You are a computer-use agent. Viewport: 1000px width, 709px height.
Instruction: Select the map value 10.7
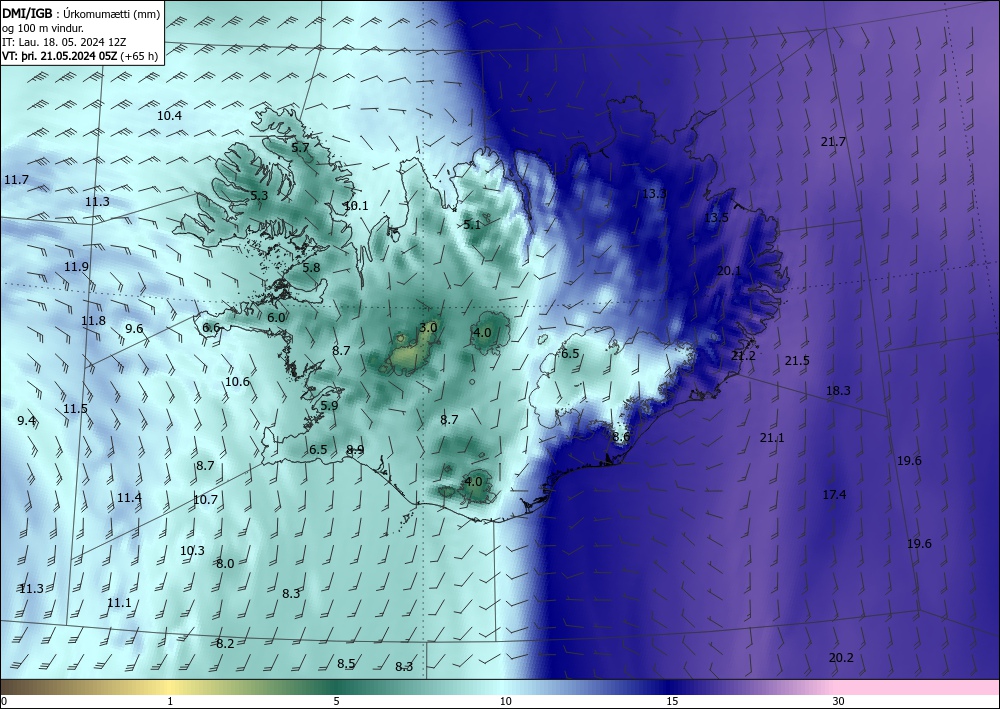205,500
